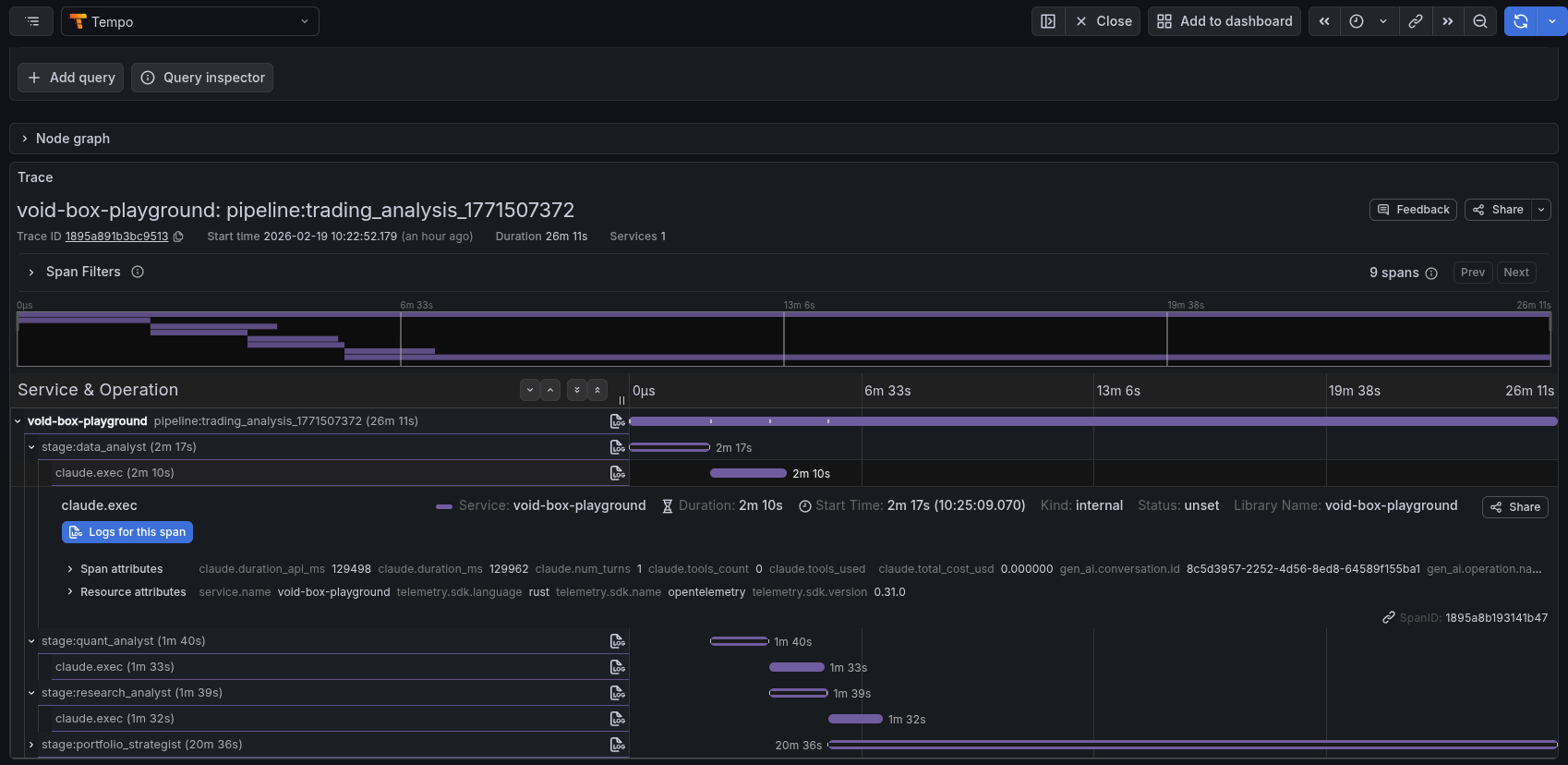Collapse the stage:research_analyst span row
The height and width of the screenshot is (765, 1568).
click(x=31, y=693)
